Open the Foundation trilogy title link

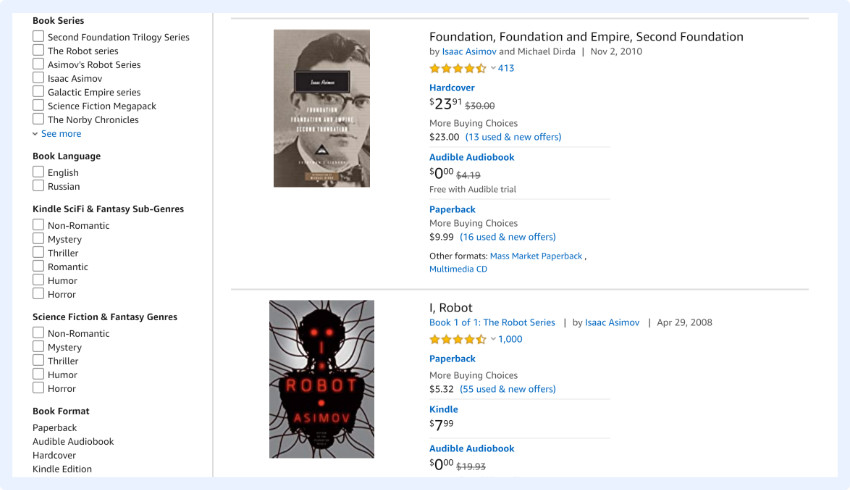coord(586,37)
